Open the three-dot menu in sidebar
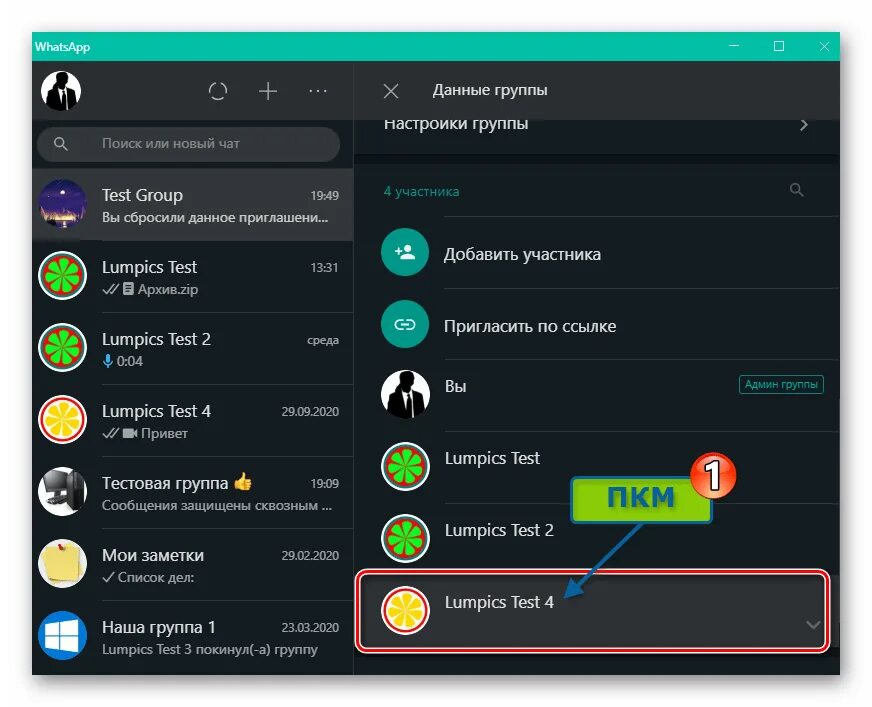 pyautogui.click(x=318, y=91)
